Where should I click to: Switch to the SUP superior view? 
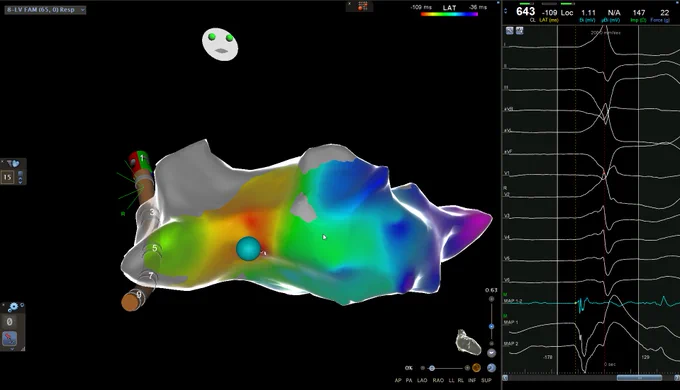click(486, 380)
